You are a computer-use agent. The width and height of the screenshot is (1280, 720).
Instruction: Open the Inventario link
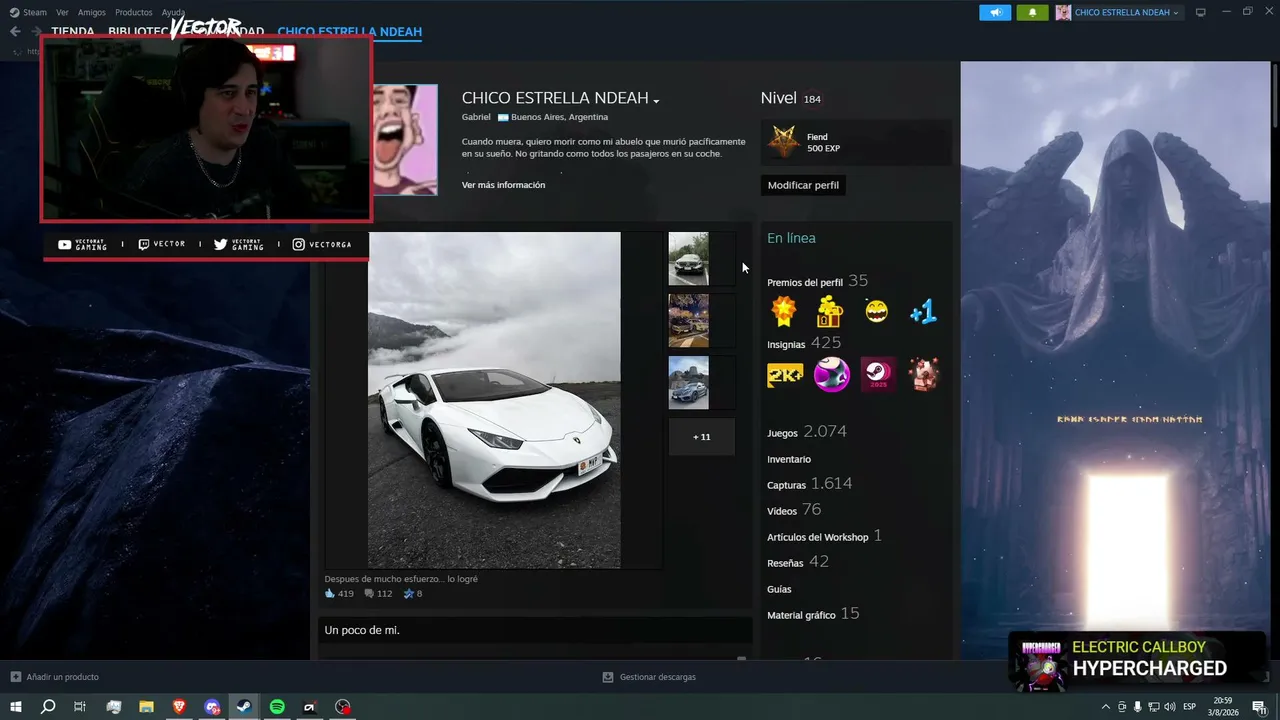tap(789, 460)
